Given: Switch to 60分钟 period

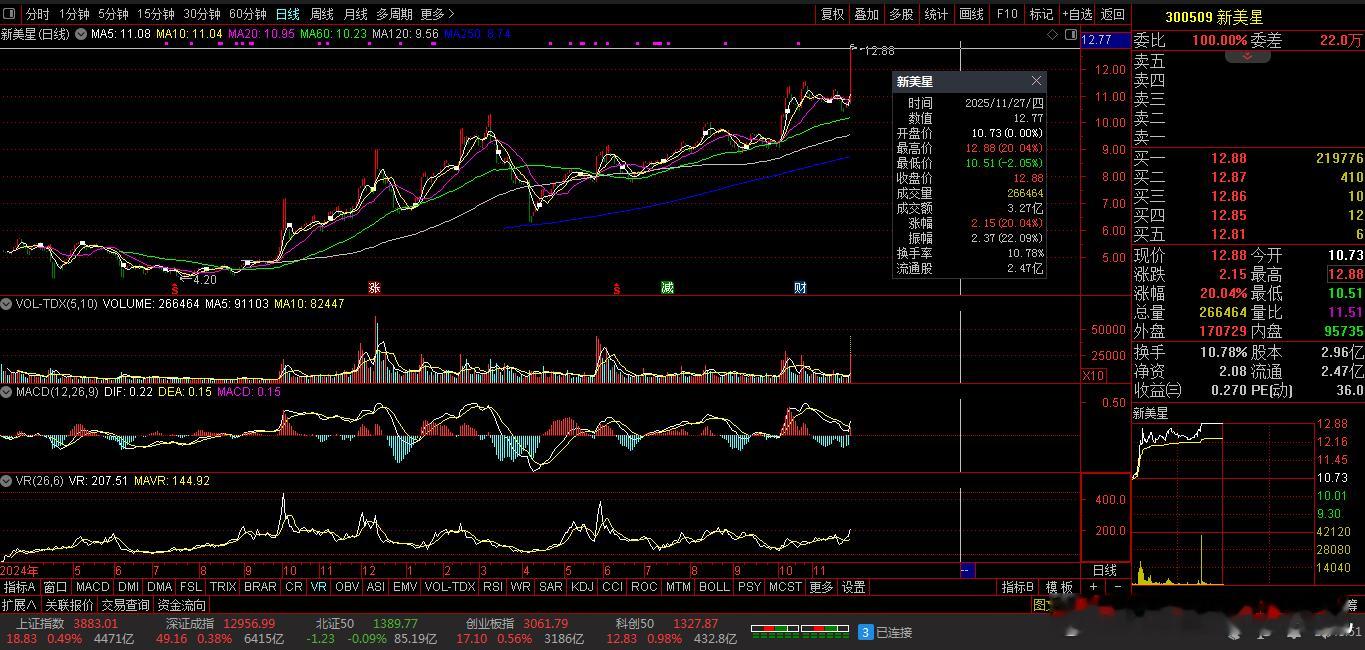Looking at the screenshot, I should pos(248,14).
